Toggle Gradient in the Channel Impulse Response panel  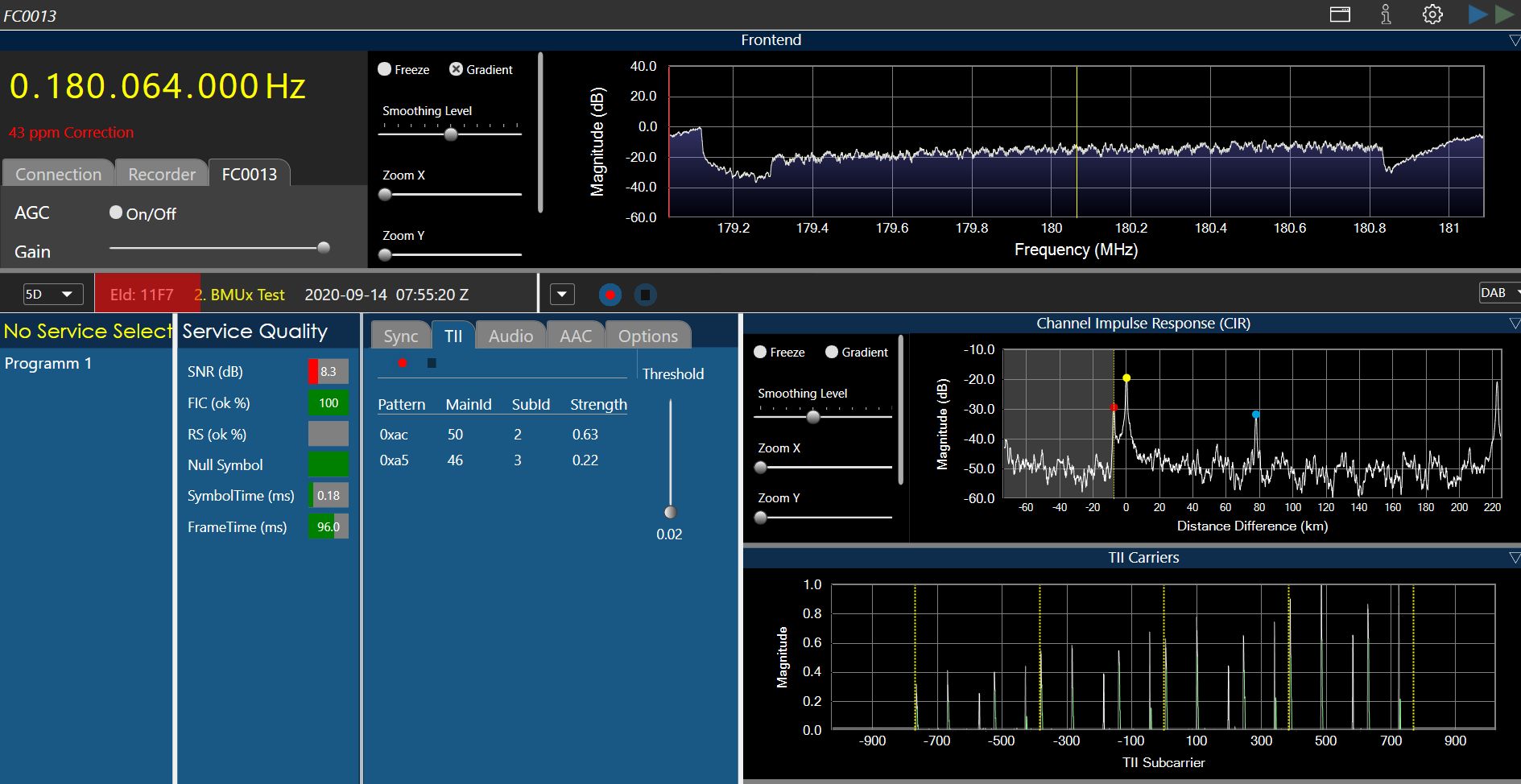(x=832, y=353)
